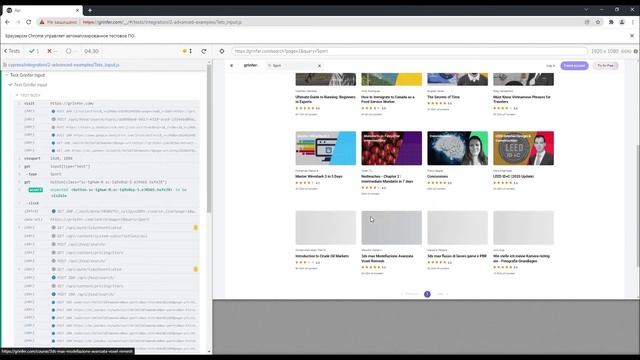The width and height of the screenshot is (640, 360).
Task: Clear the Sport search with the X icon
Action: pos(320,65)
